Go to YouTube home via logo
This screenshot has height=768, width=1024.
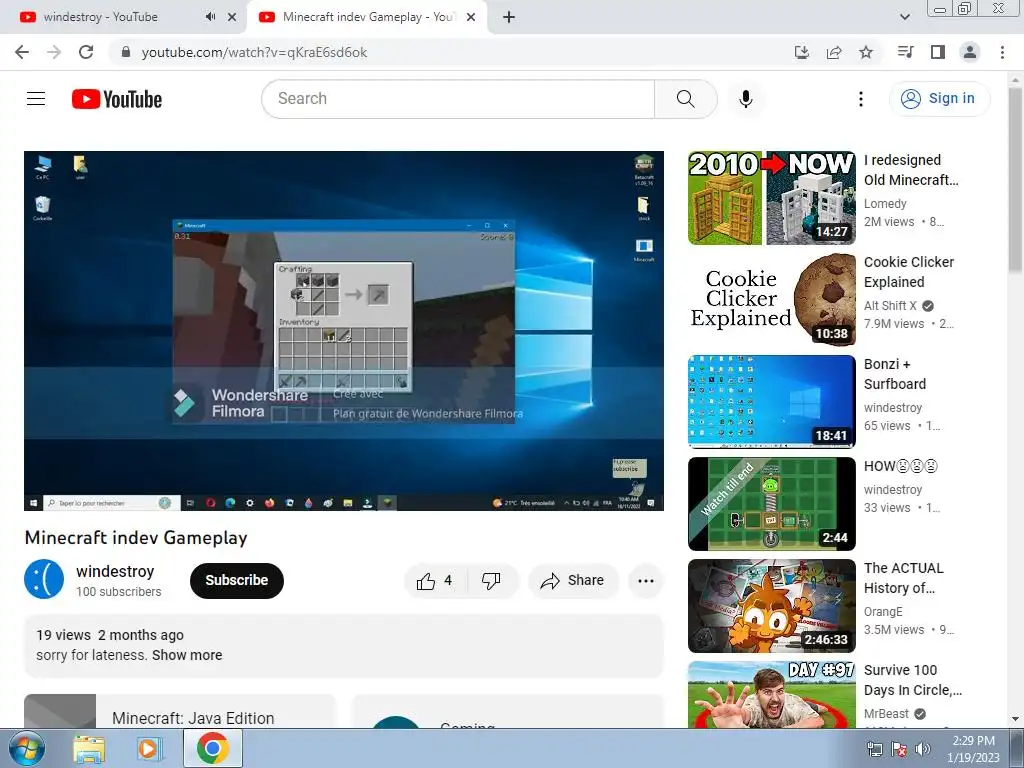pyautogui.click(x=117, y=99)
